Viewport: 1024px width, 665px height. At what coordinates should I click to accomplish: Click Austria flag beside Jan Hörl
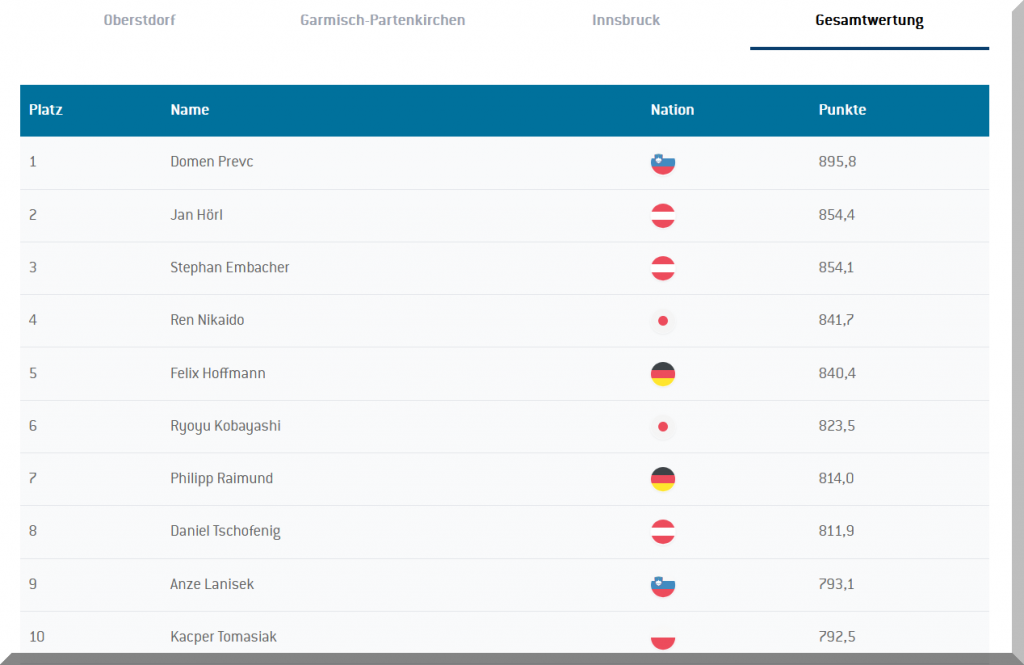pos(662,215)
